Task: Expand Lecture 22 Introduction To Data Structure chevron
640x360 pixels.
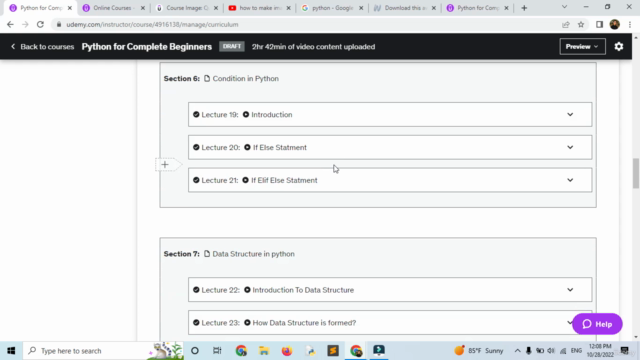Action: point(570,290)
